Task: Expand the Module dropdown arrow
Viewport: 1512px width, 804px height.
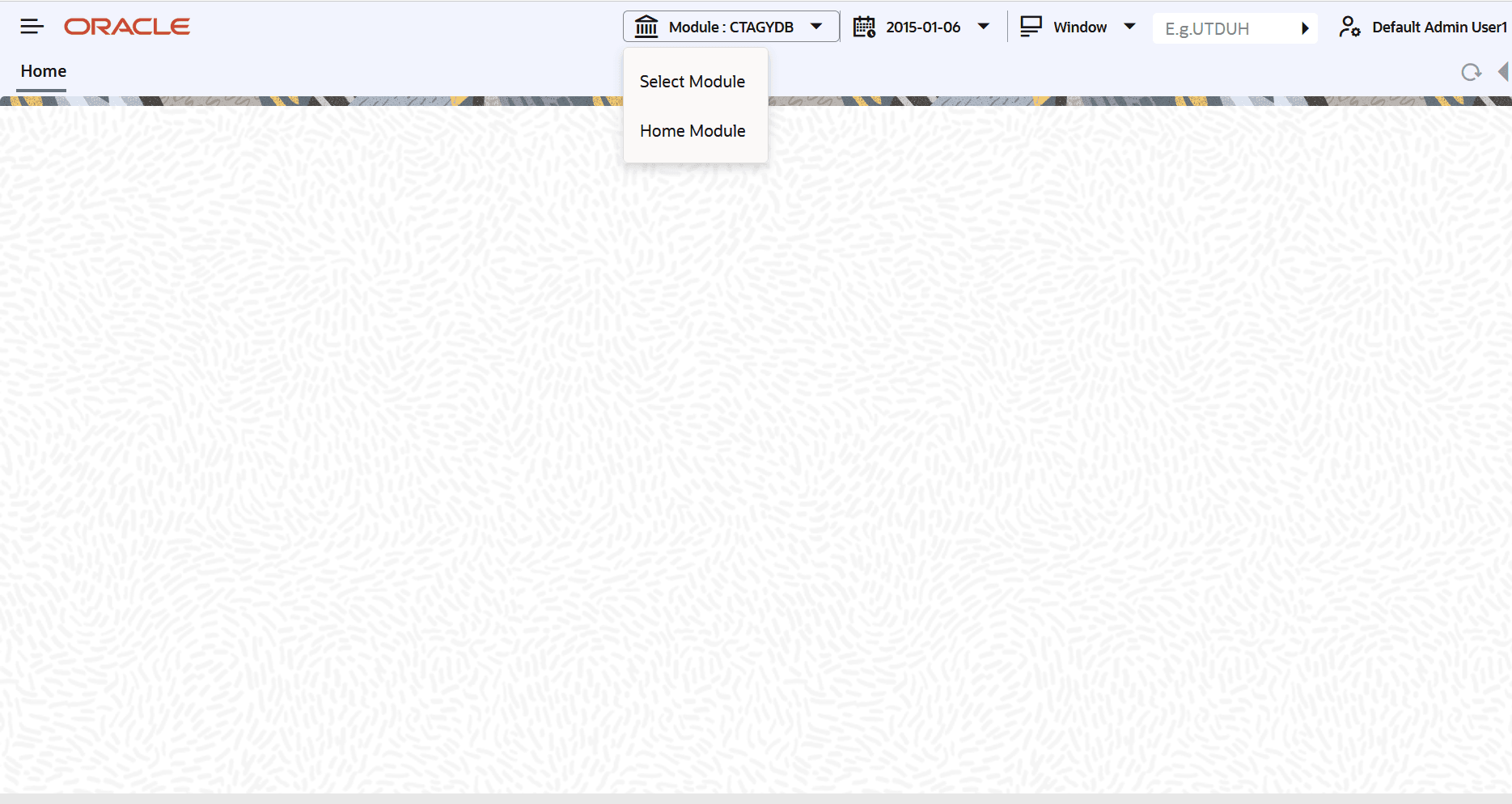Action: (x=816, y=27)
